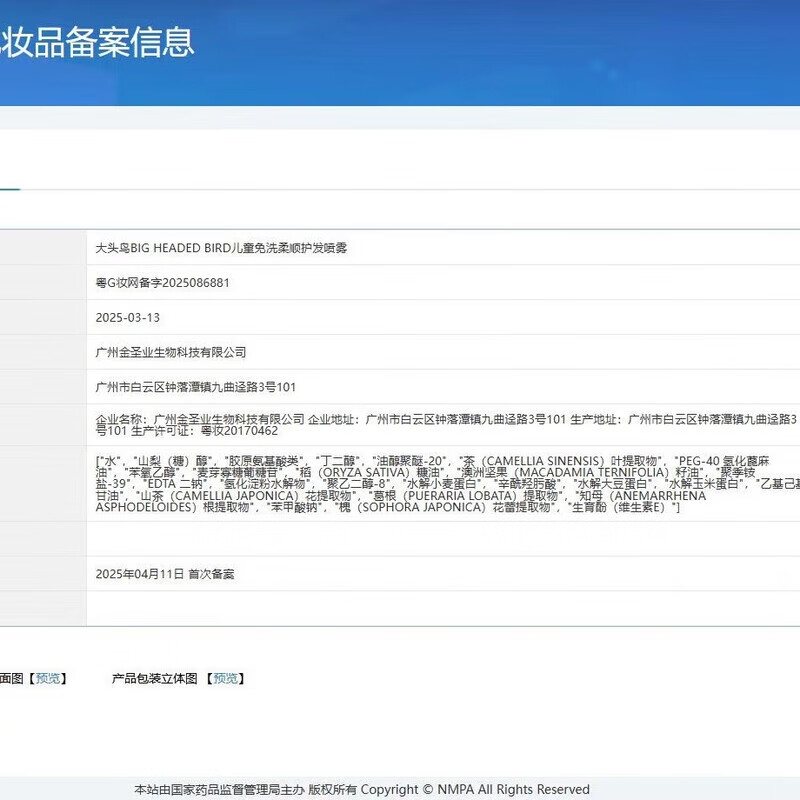The width and height of the screenshot is (800, 800).
Task: Click the company name 广州金圣业生物科技有限公司 row
Action: coord(170,352)
